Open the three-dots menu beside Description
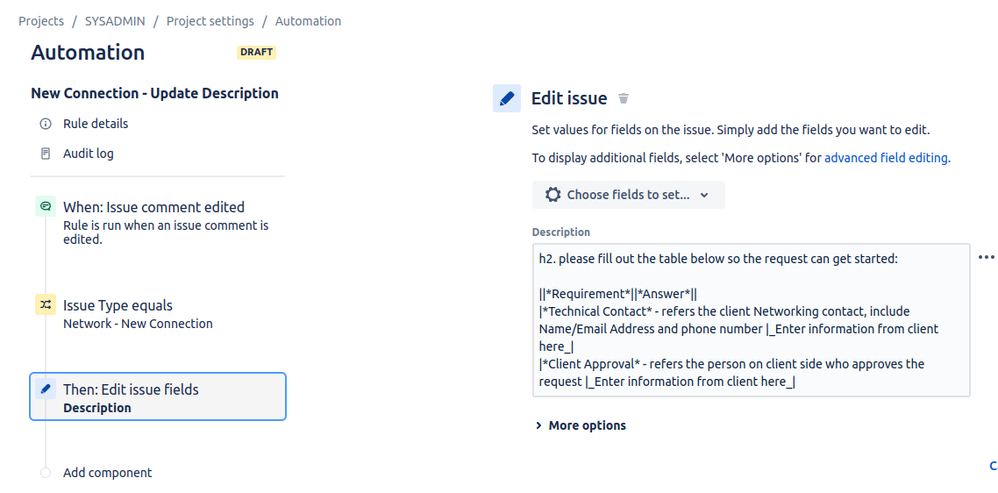This screenshot has height=493, width=998. [985, 257]
